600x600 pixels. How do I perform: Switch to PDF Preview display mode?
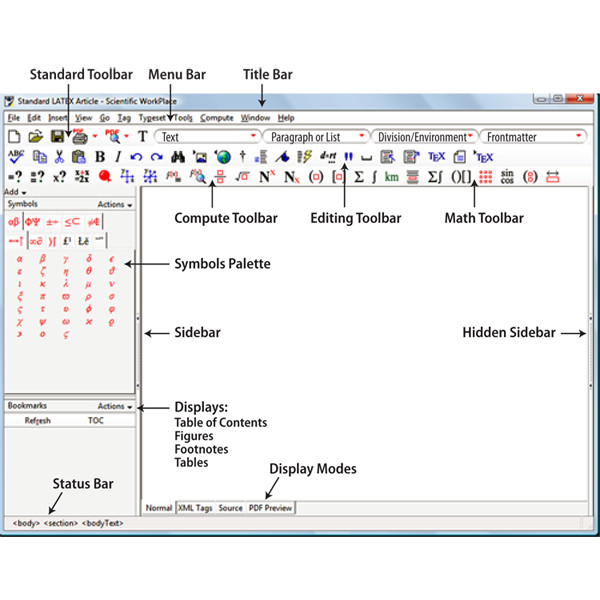pos(270,508)
